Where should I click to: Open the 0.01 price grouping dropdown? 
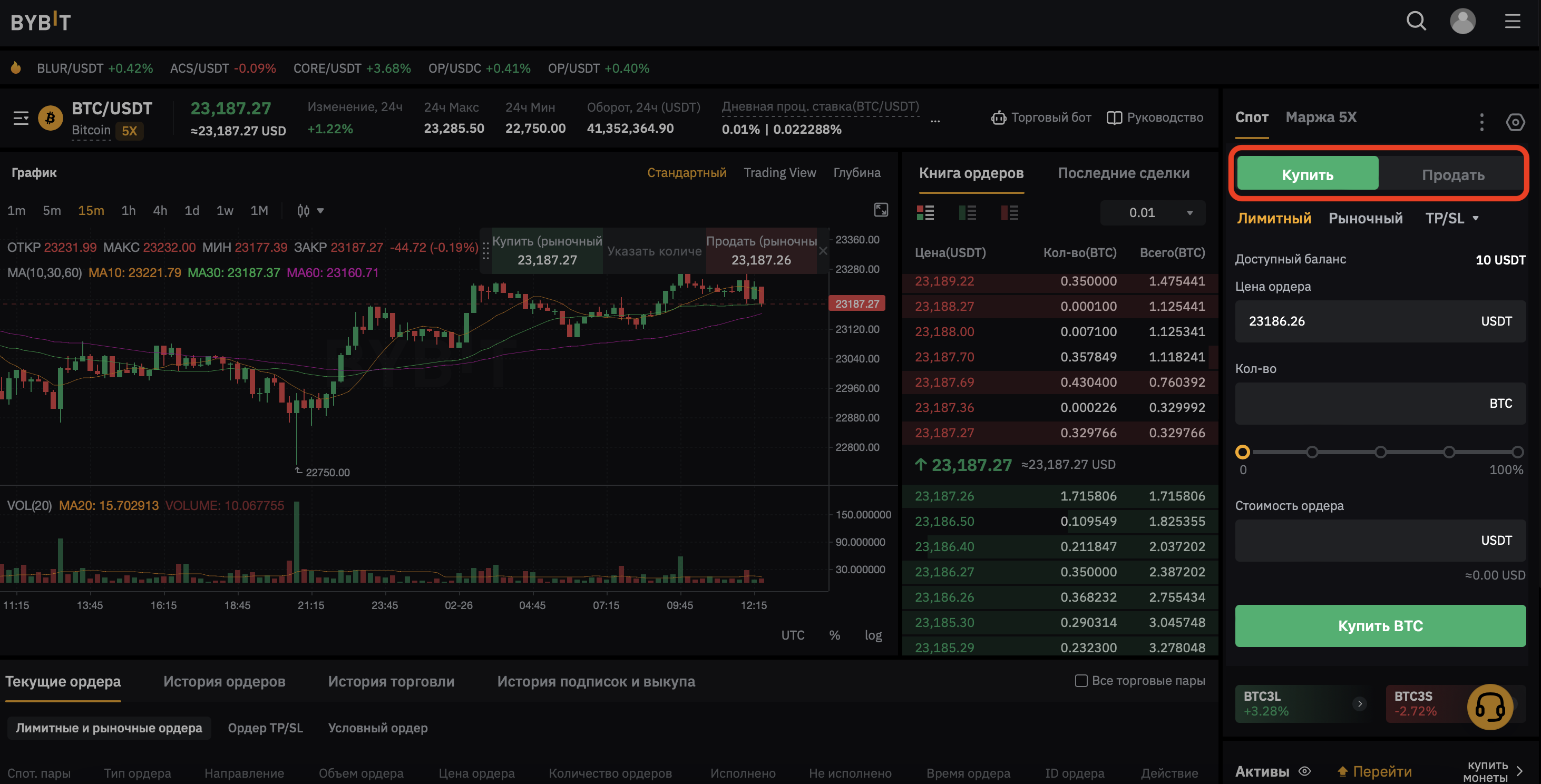[1152, 213]
